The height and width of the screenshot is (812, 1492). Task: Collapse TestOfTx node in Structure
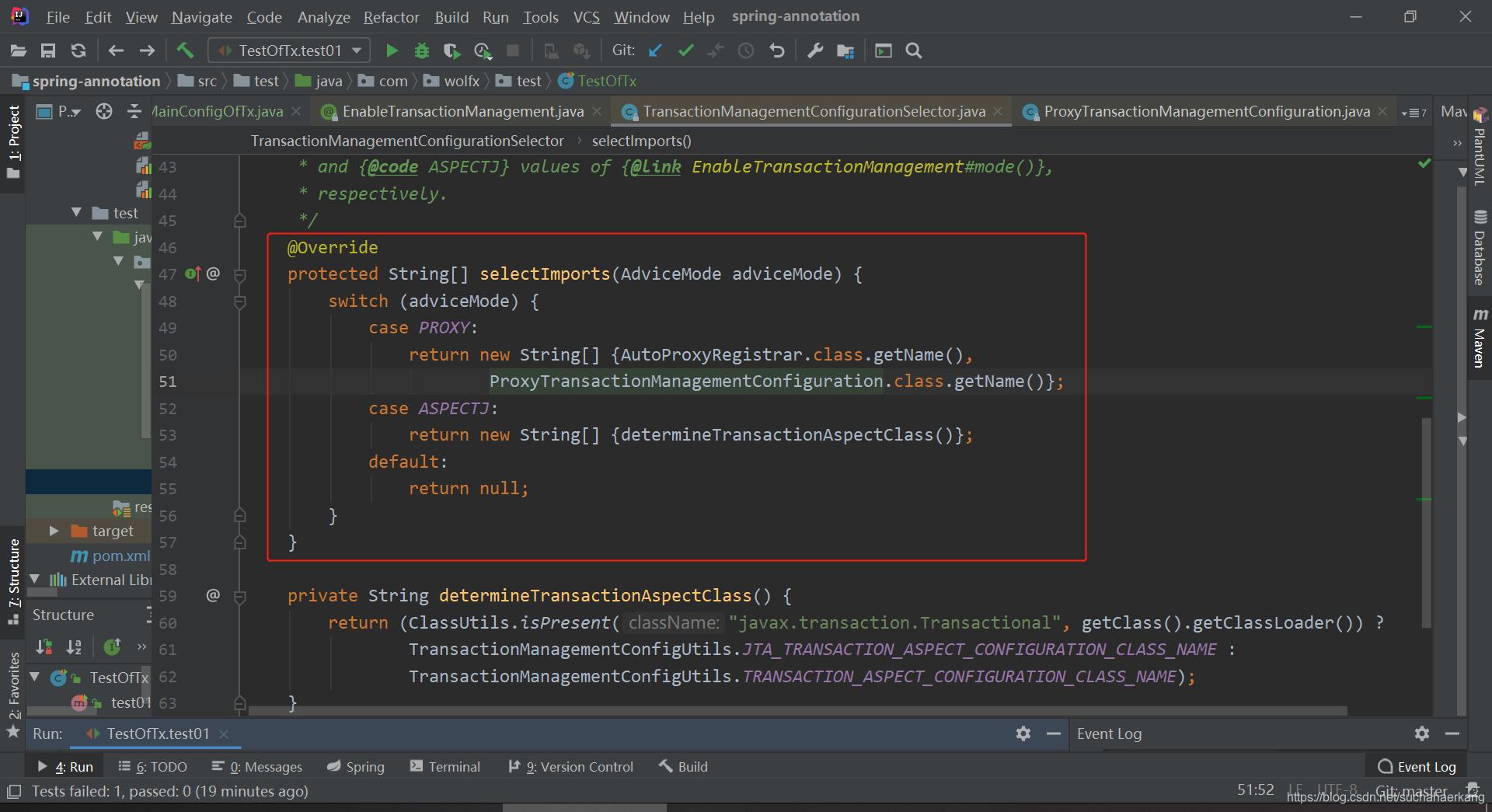35,678
